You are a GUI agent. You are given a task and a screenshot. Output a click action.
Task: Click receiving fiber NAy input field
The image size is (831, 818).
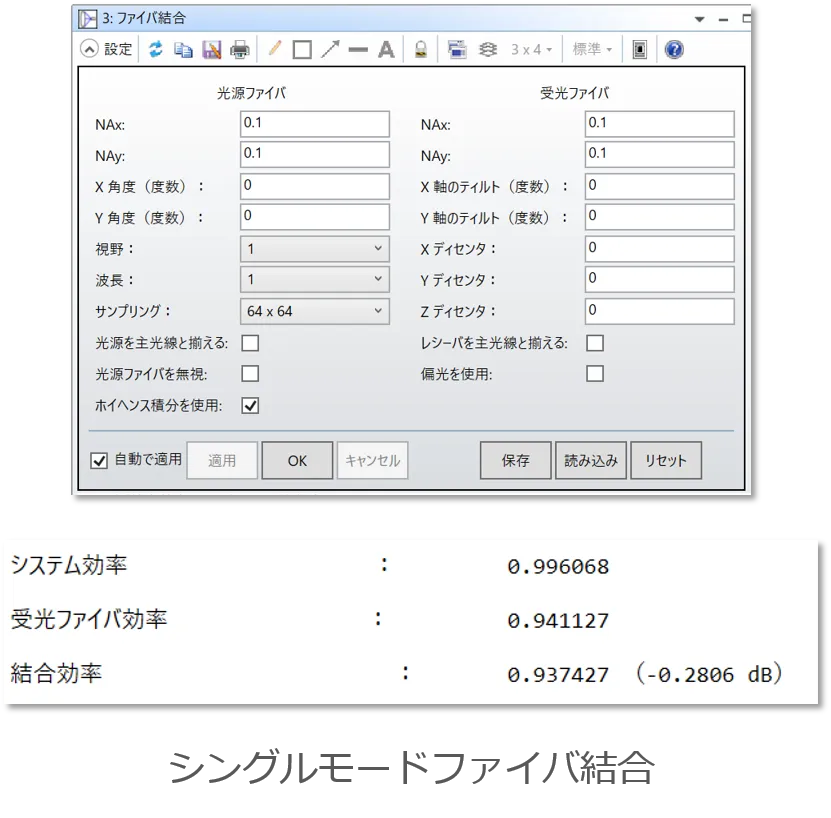point(660,154)
